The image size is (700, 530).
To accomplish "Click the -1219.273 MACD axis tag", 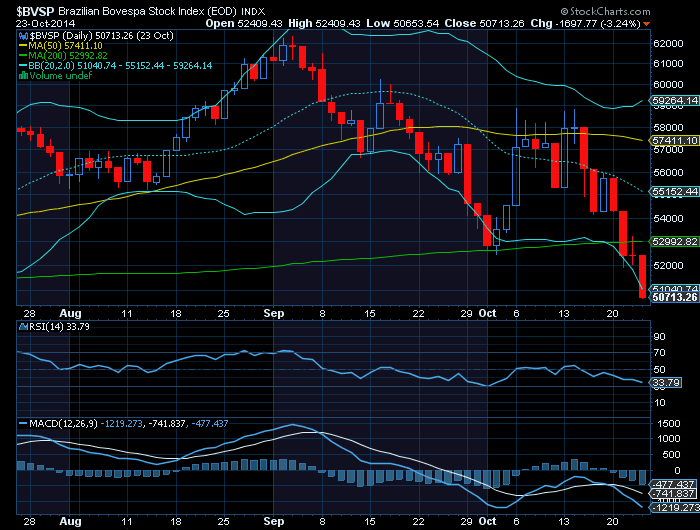I will [x=674, y=508].
